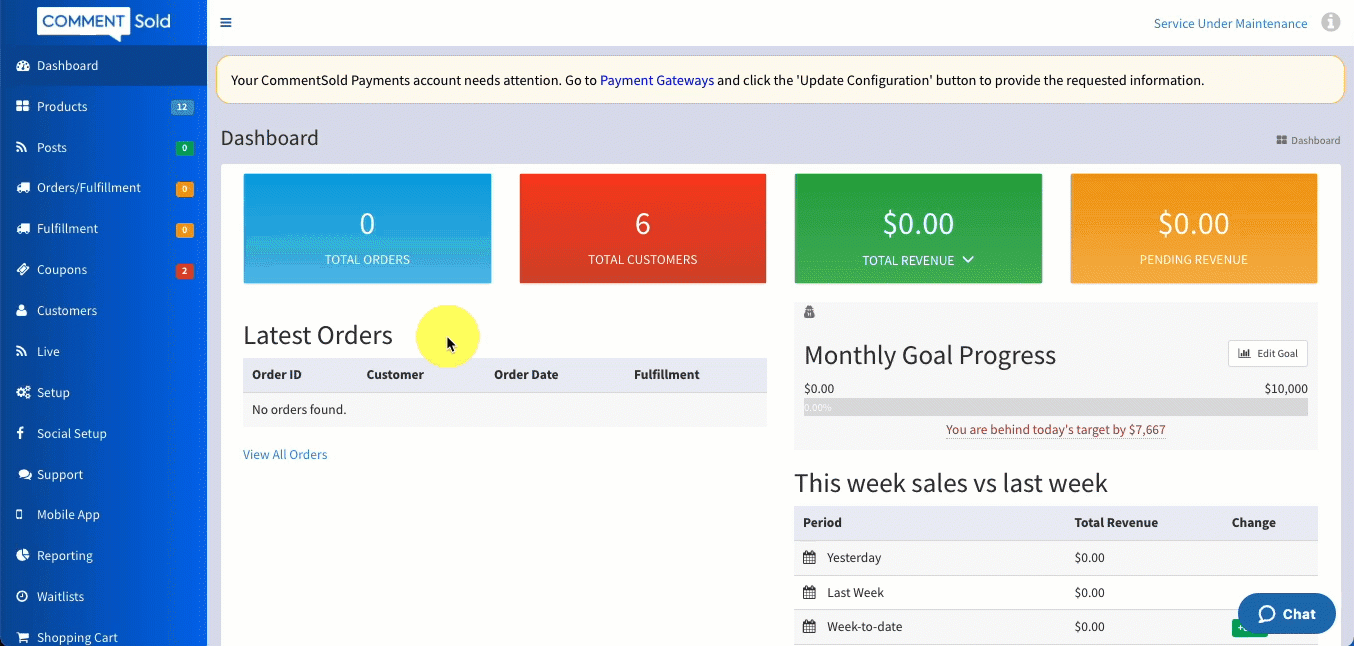Viewport: 1354px width, 646px height.
Task: Click the monthly goal progress bar
Action: [1055, 408]
